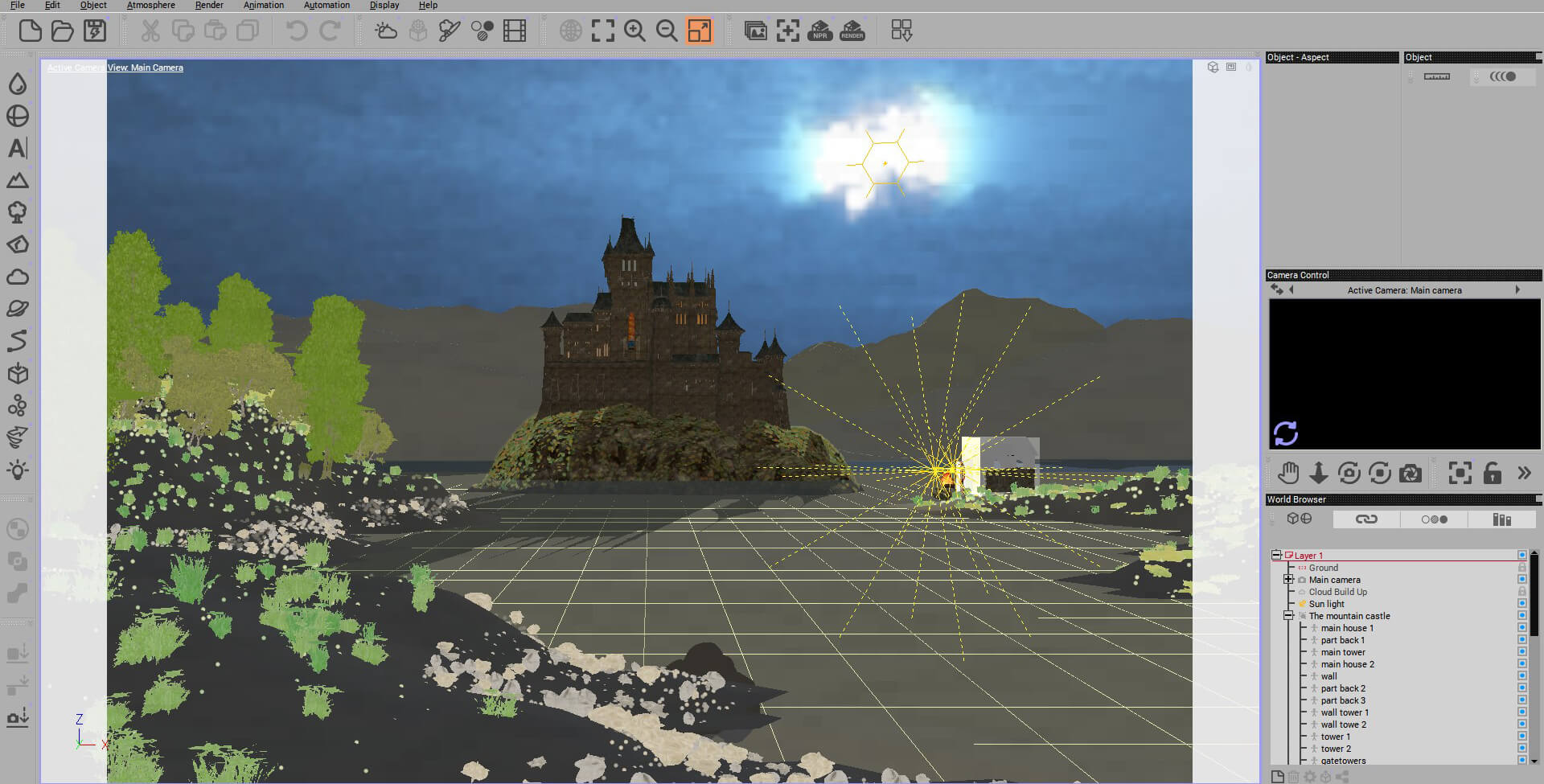Open the Automation menu

point(326,6)
